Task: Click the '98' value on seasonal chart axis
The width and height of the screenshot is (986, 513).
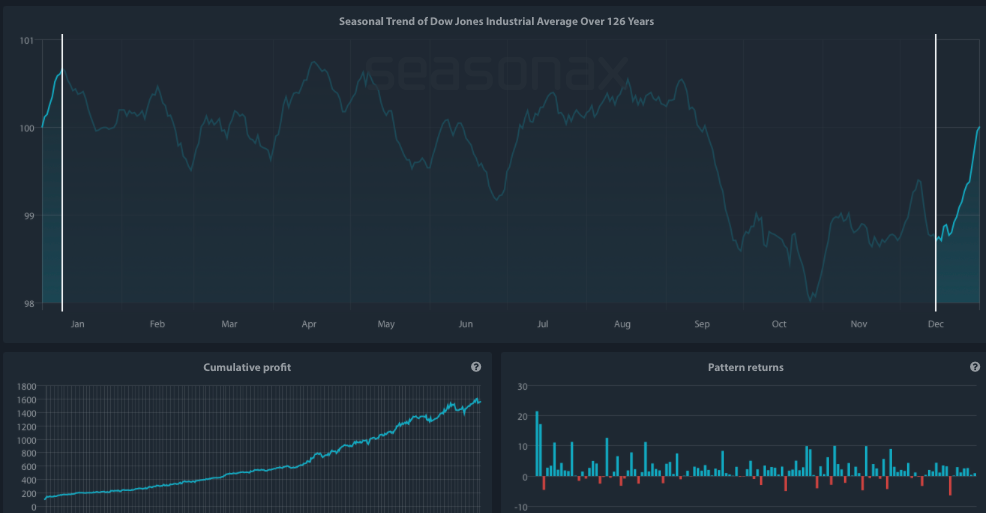Action: click(x=29, y=304)
